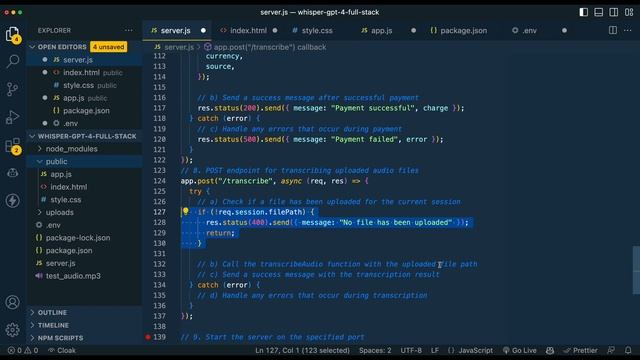Switch to the index.html editor tab
Image resolution: width=640 pixels, height=360 pixels.
click(248, 31)
